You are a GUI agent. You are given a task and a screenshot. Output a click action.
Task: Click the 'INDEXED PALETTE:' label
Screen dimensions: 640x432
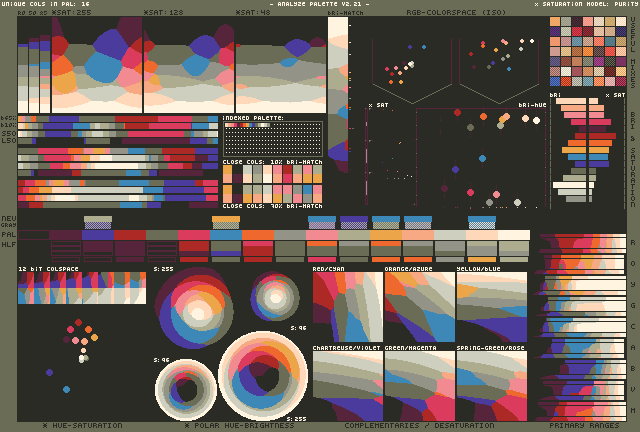[253, 118]
